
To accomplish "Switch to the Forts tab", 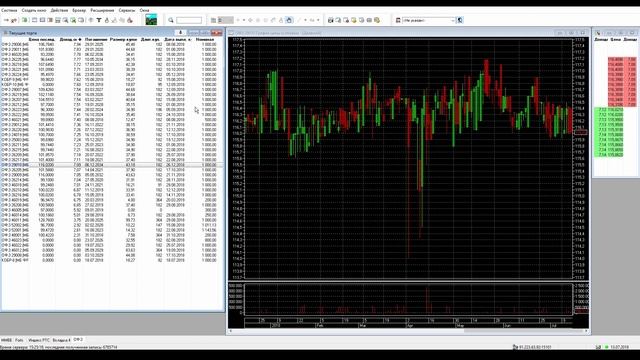I will [19, 340].
